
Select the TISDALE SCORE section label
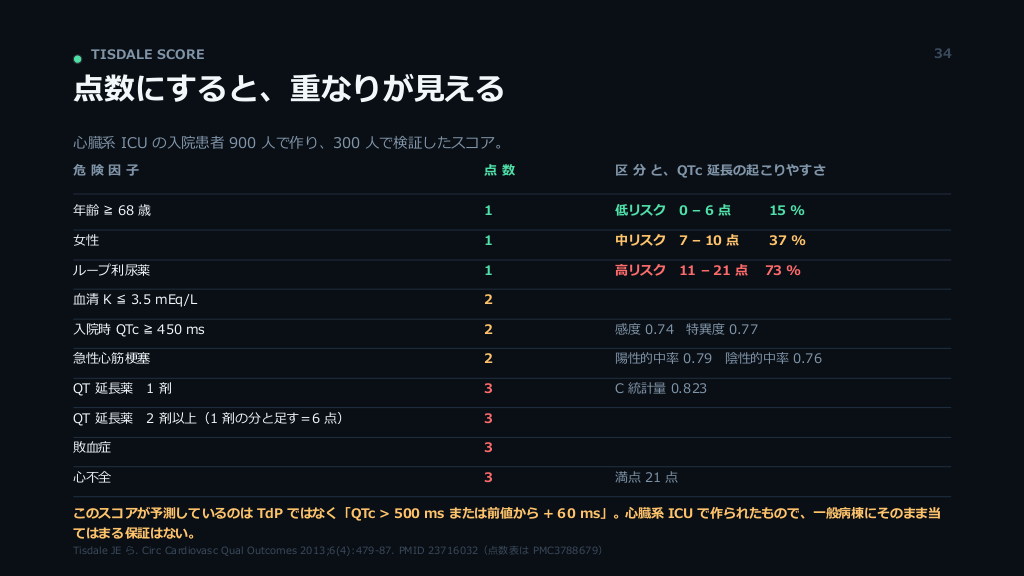click(148, 54)
